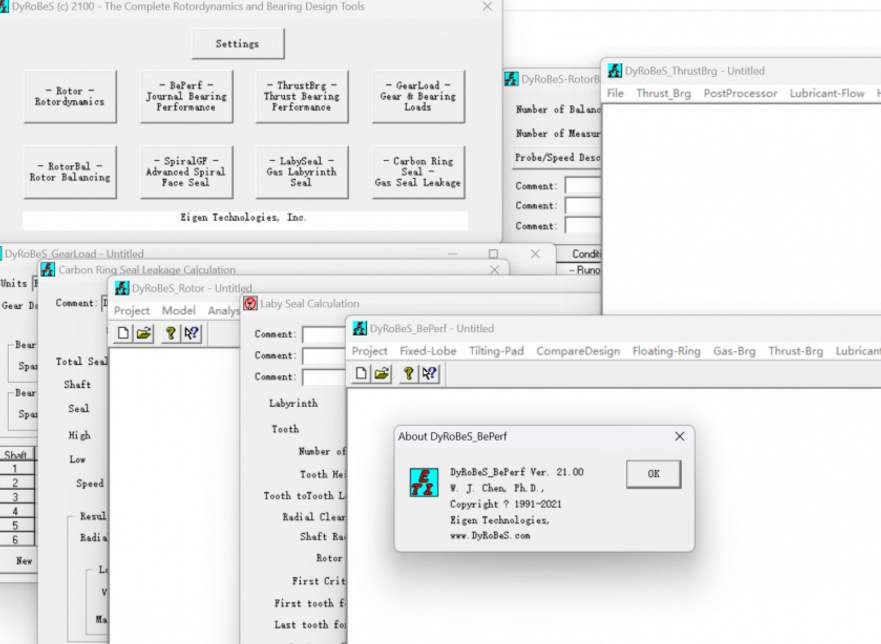Select Shaft row 3 in GearLoad table

pos(15,497)
